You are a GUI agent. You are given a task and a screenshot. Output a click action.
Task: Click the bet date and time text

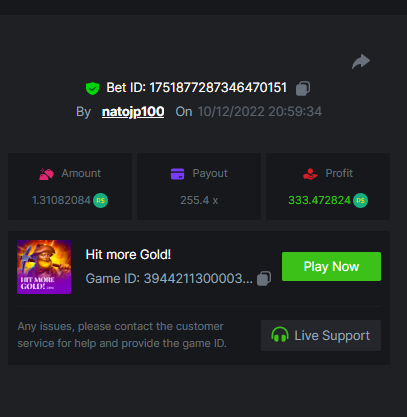click(260, 112)
